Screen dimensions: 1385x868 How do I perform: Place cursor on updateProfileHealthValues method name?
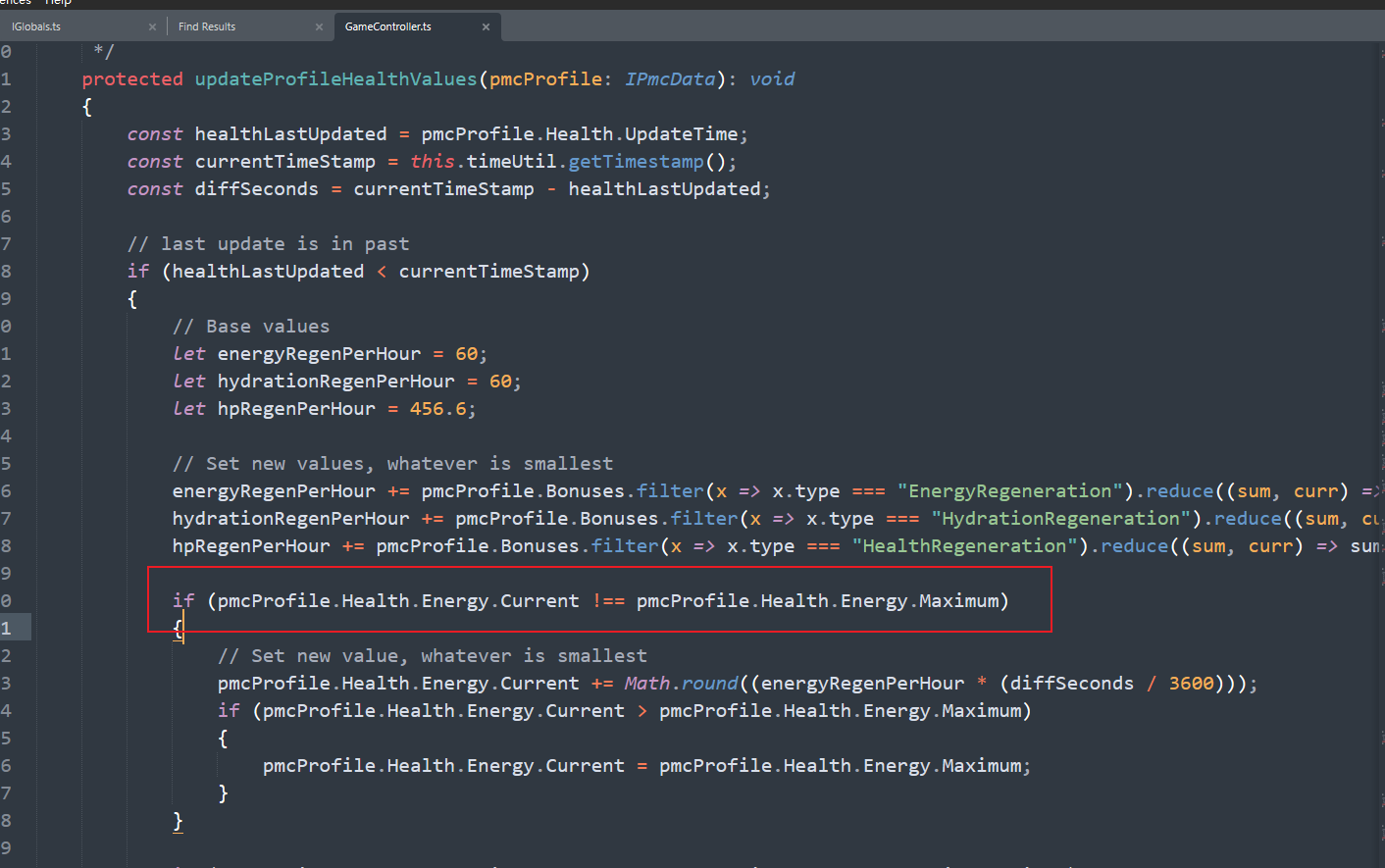click(335, 79)
